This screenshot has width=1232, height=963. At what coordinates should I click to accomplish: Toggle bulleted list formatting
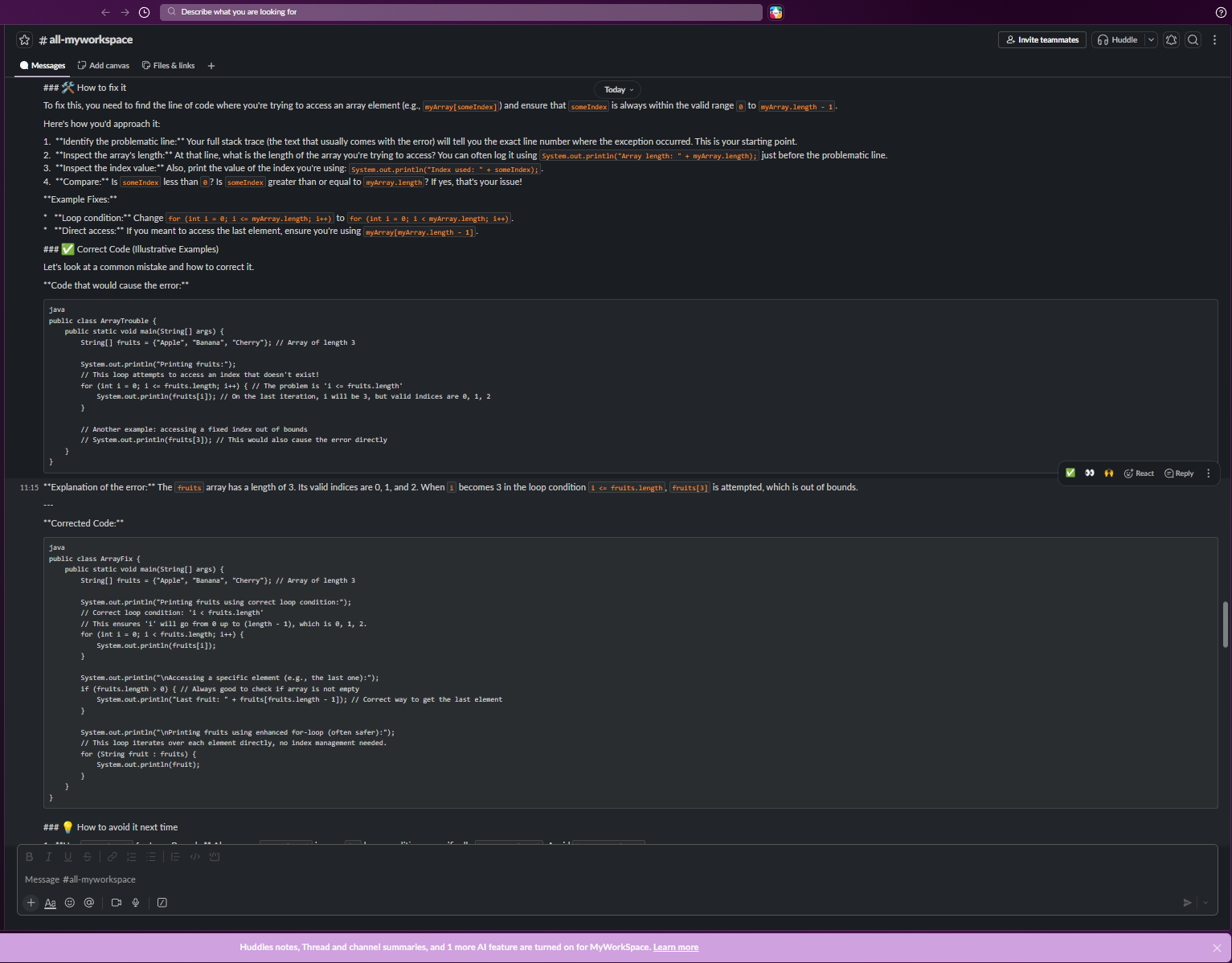coord(151,857)
